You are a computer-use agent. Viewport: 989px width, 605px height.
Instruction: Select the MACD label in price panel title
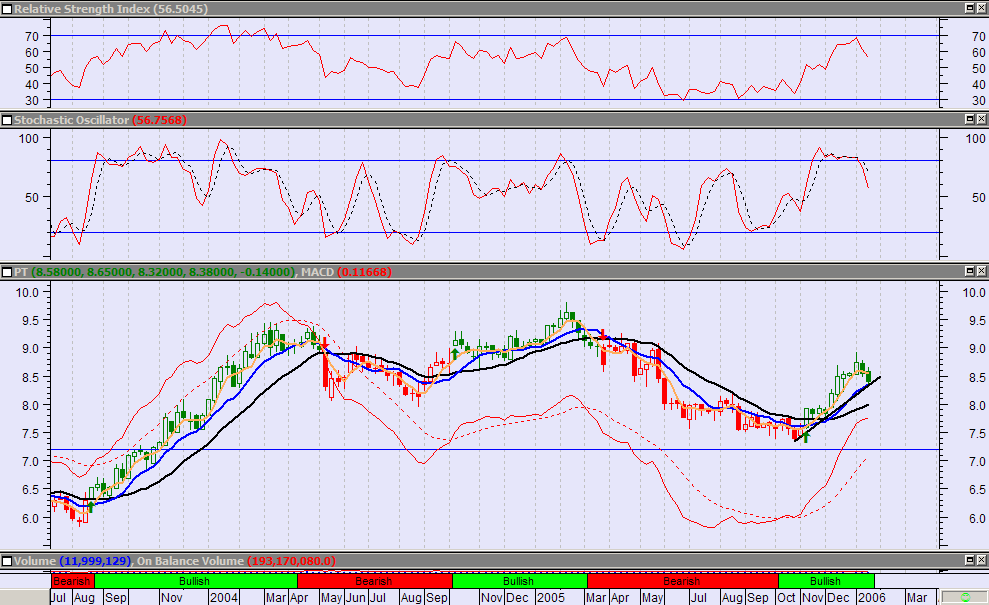[317, 272]
